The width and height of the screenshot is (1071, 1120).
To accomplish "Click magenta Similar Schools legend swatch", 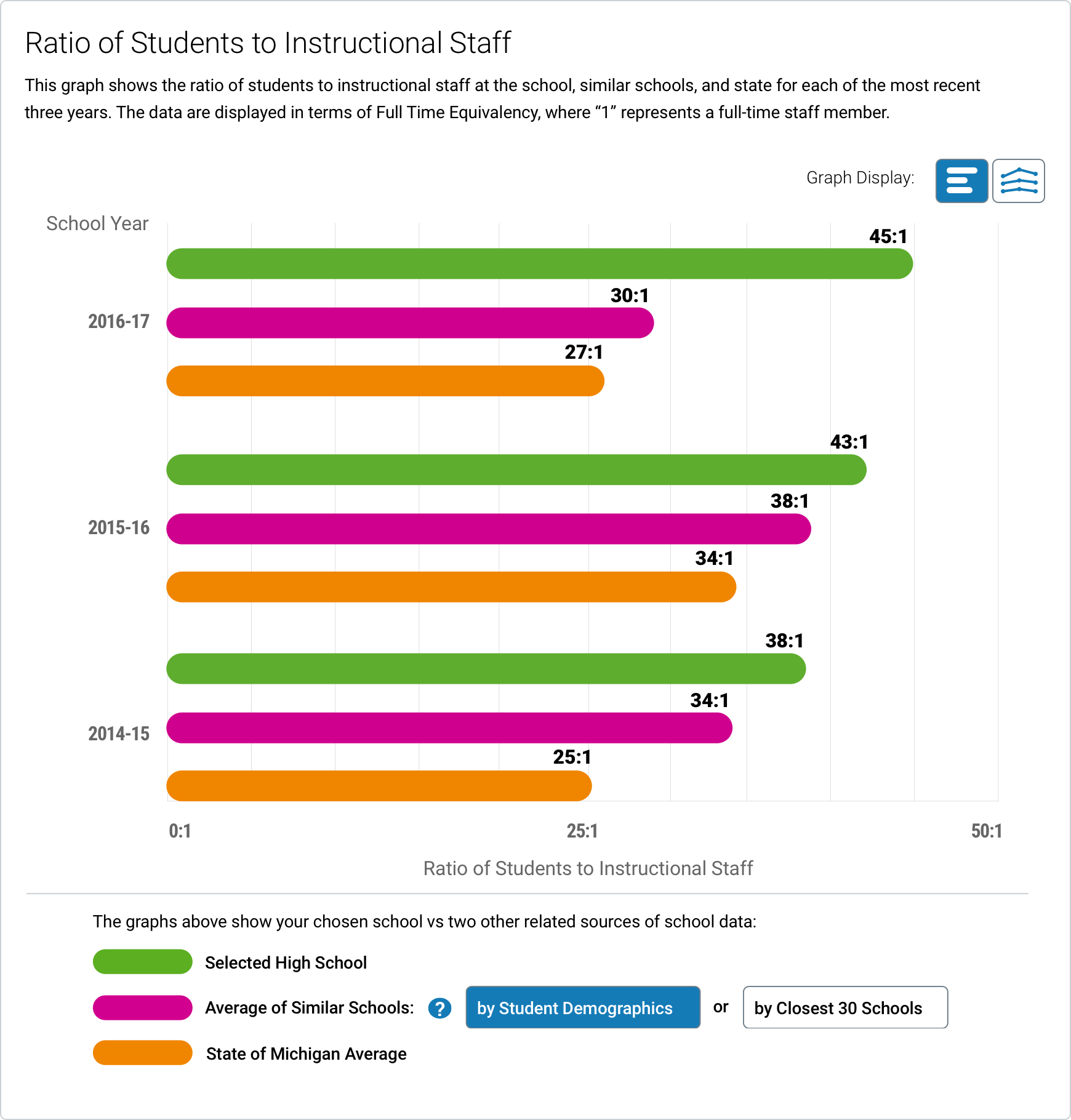I will point(143,1007).
